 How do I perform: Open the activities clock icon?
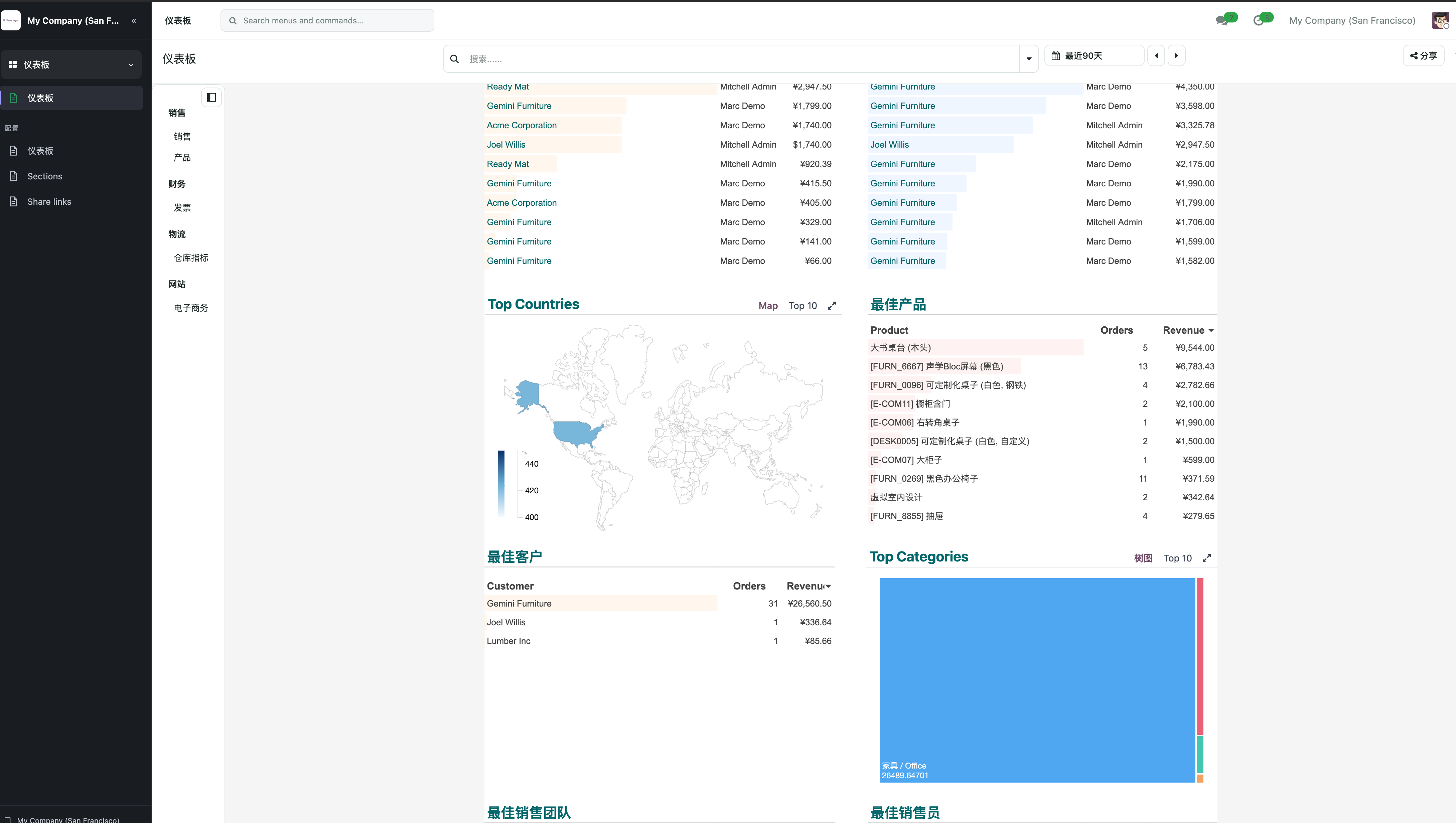pyautogui.click(x=1259, y=20)
